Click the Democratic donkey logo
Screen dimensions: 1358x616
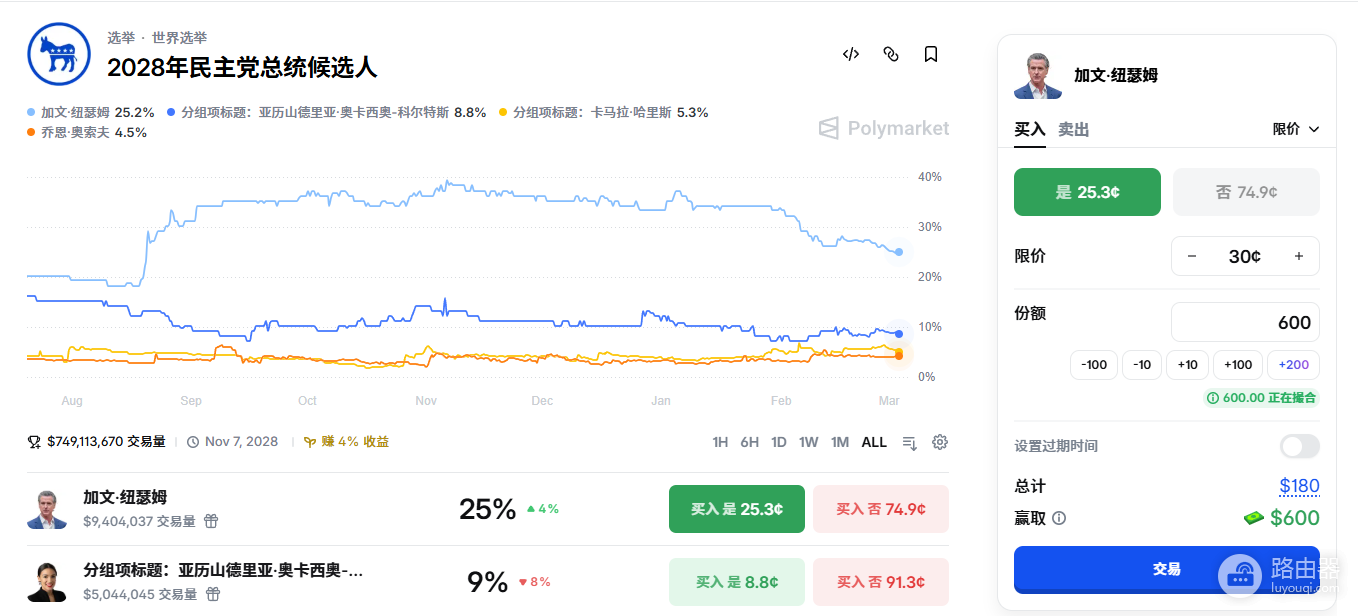click(59, 54)
